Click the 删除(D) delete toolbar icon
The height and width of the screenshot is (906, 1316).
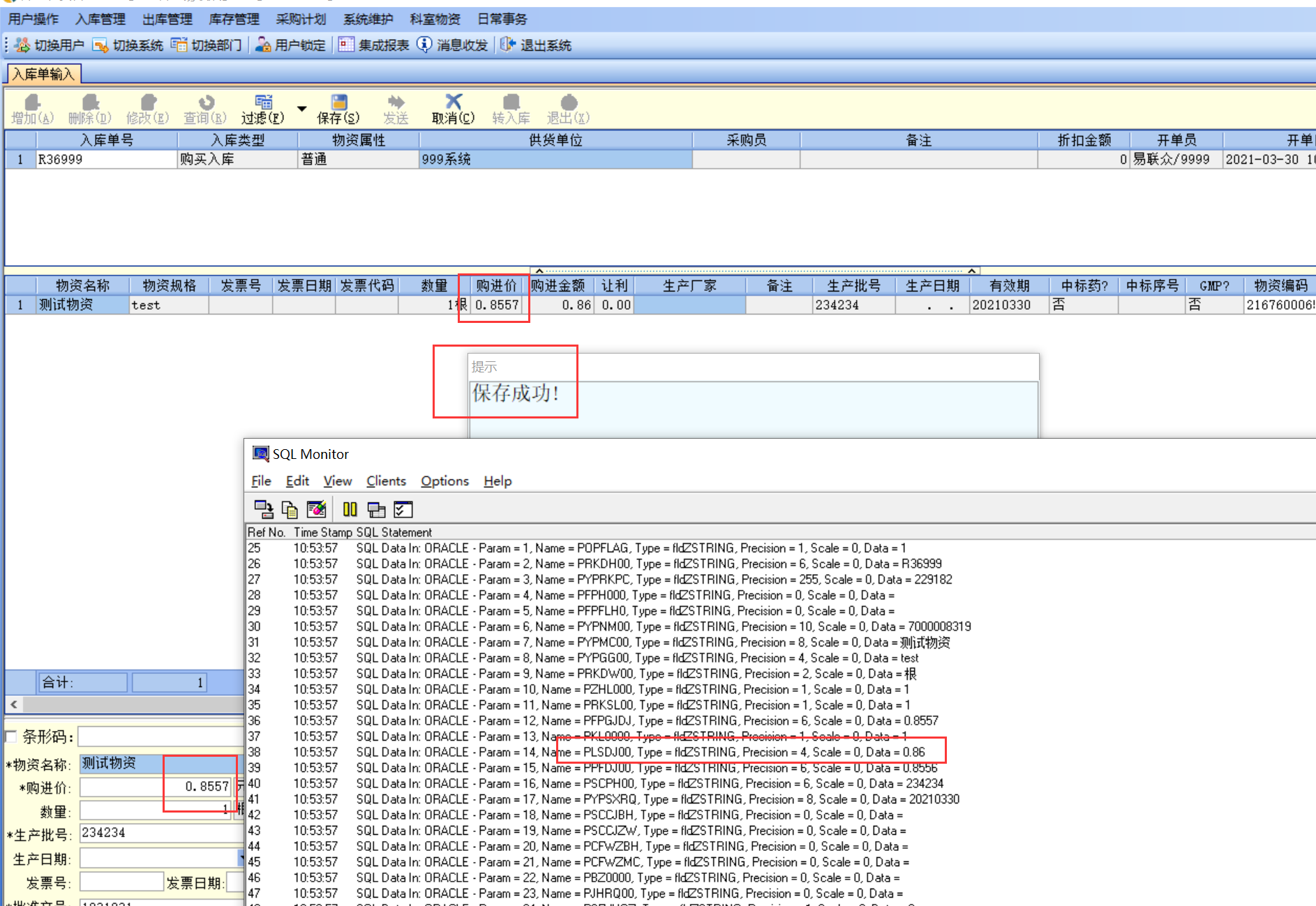(x=90, y=103)
